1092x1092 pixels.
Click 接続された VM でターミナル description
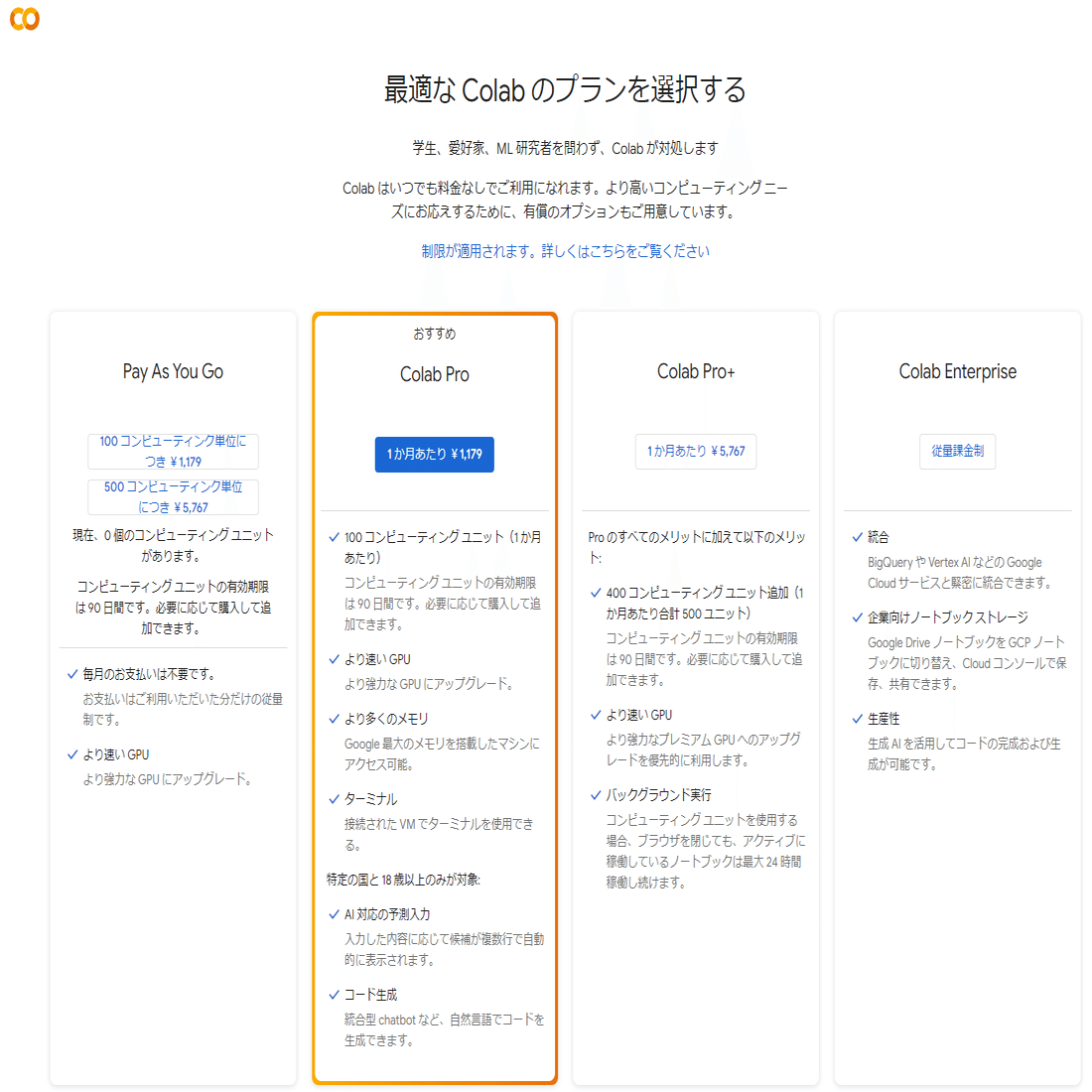(439, 834)
